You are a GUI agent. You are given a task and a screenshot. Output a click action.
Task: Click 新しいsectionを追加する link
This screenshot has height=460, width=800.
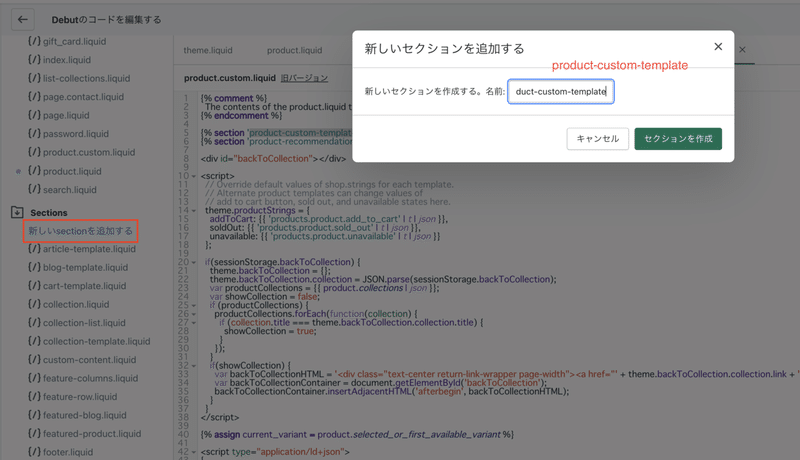pyautogui.click(x=80, y=231)
